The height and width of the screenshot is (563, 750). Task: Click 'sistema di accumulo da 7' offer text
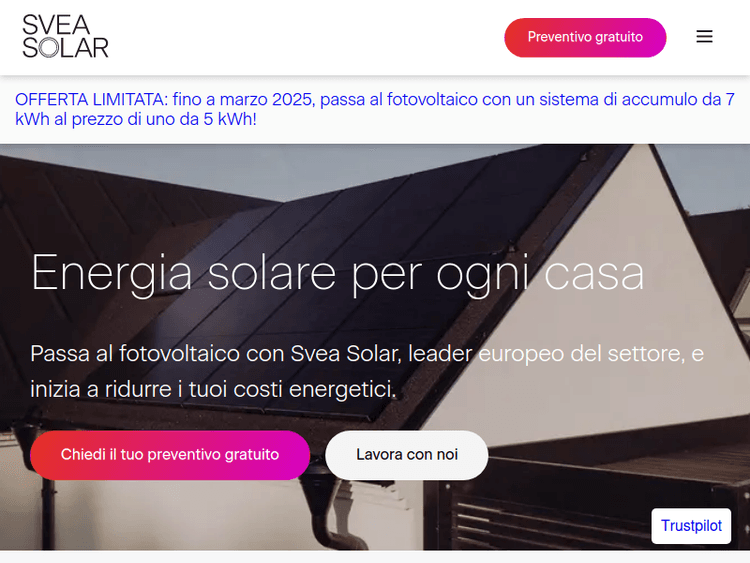[x=637, y=99]
